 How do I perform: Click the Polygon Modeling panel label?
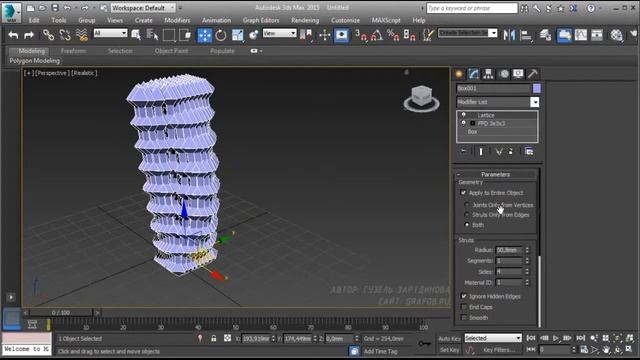(x=34, y=61)
